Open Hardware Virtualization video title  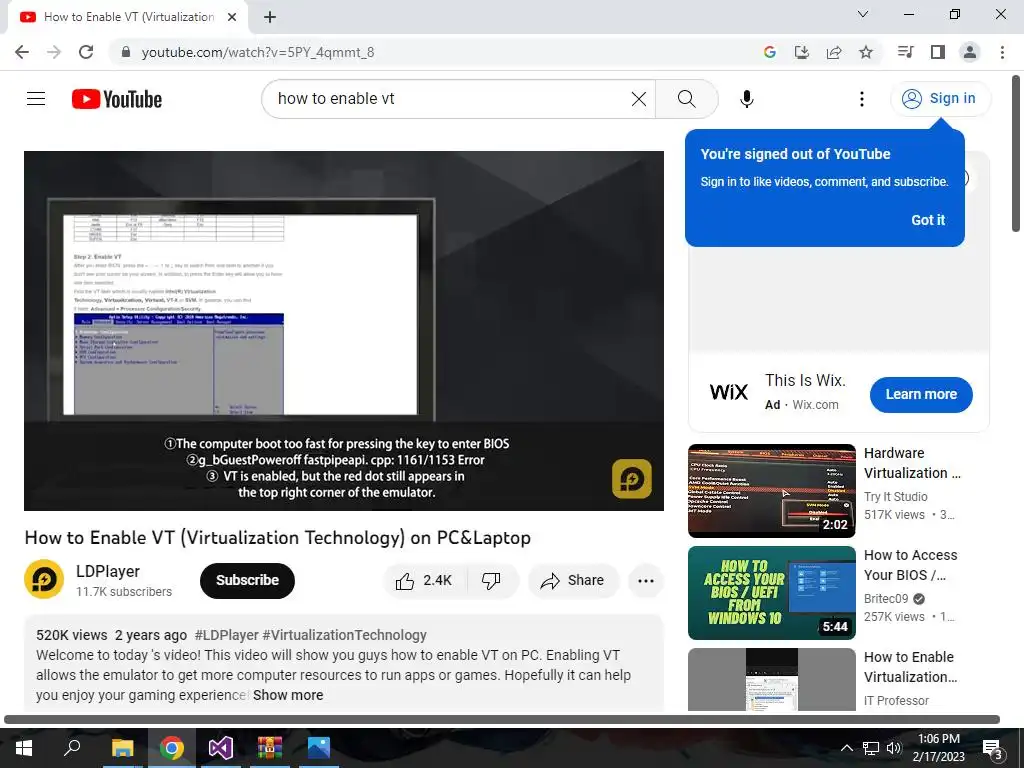912,463
